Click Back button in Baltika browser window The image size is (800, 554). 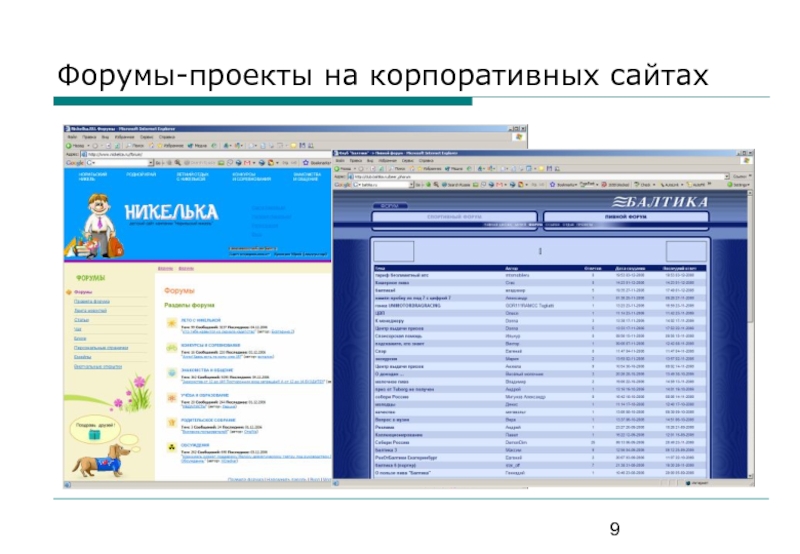click(x=342, y=168)
